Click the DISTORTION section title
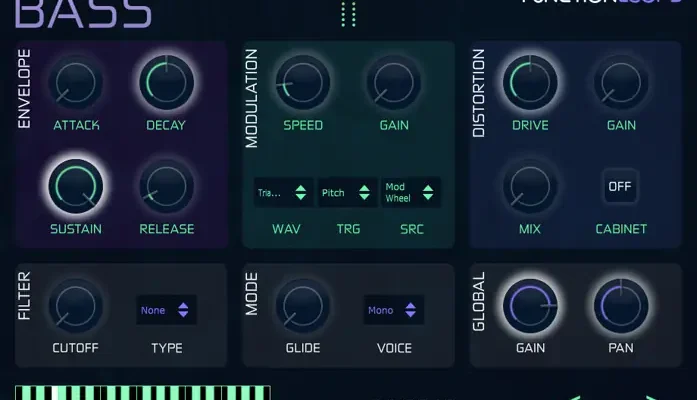The height and width of the screenshot is (400, 697). point(478,93)
